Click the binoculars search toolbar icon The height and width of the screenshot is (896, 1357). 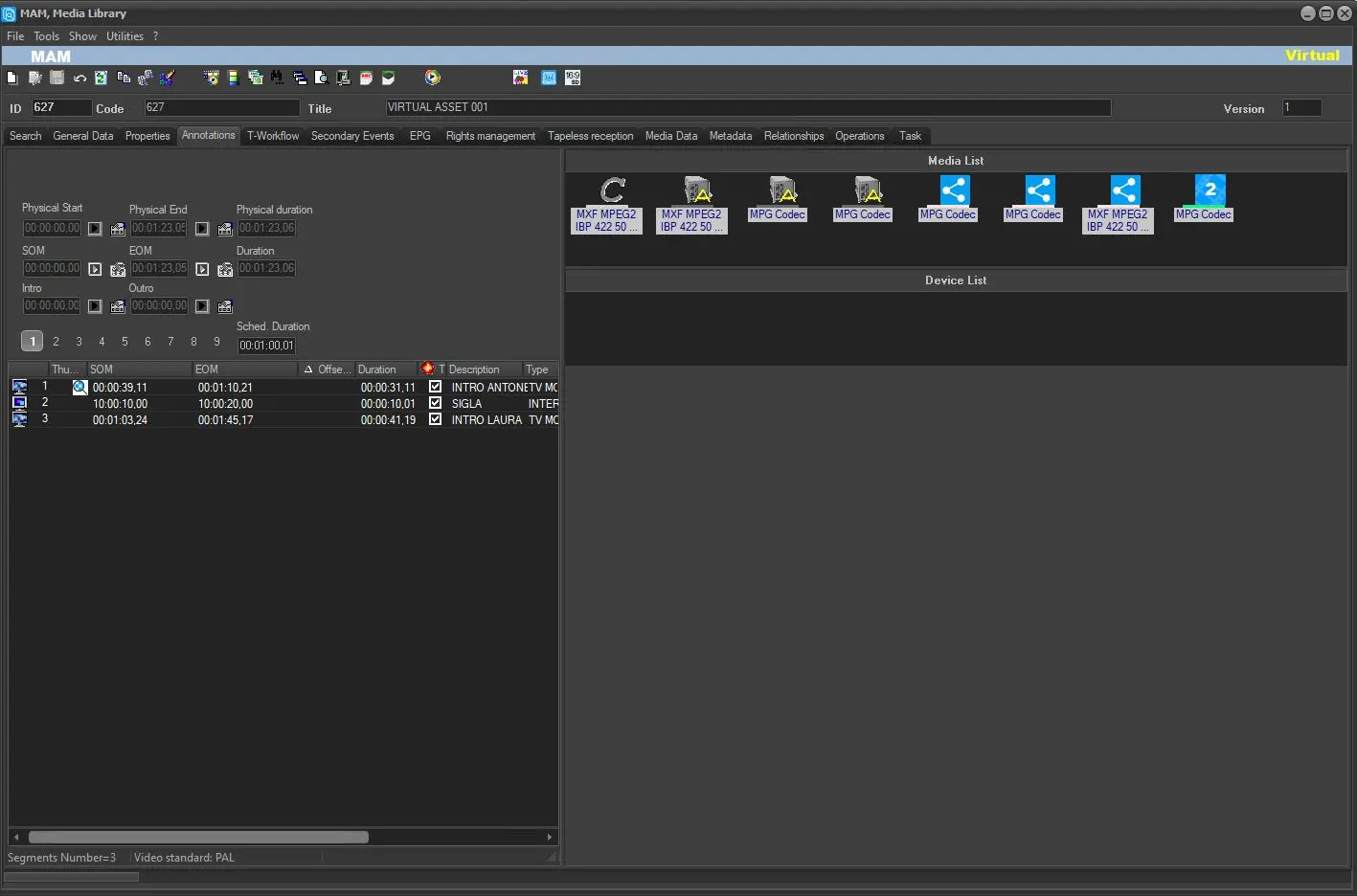pyautogui.click(x=277, y=78)
